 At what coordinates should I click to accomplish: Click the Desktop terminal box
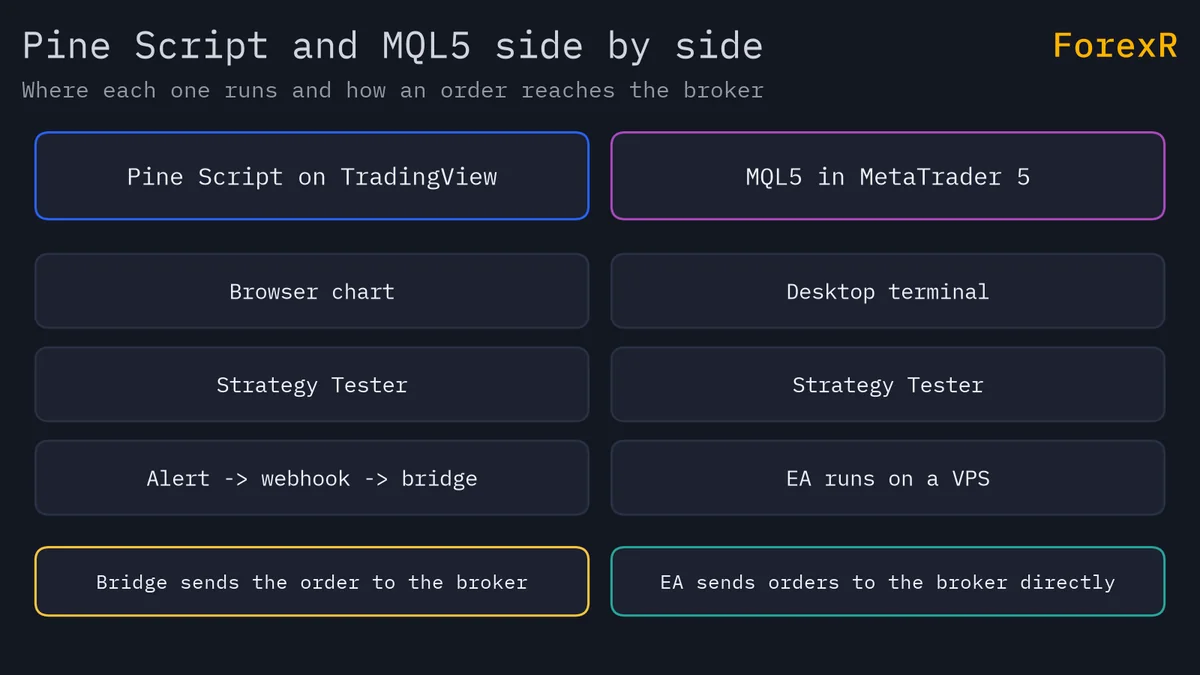click(x=888, y=291)
